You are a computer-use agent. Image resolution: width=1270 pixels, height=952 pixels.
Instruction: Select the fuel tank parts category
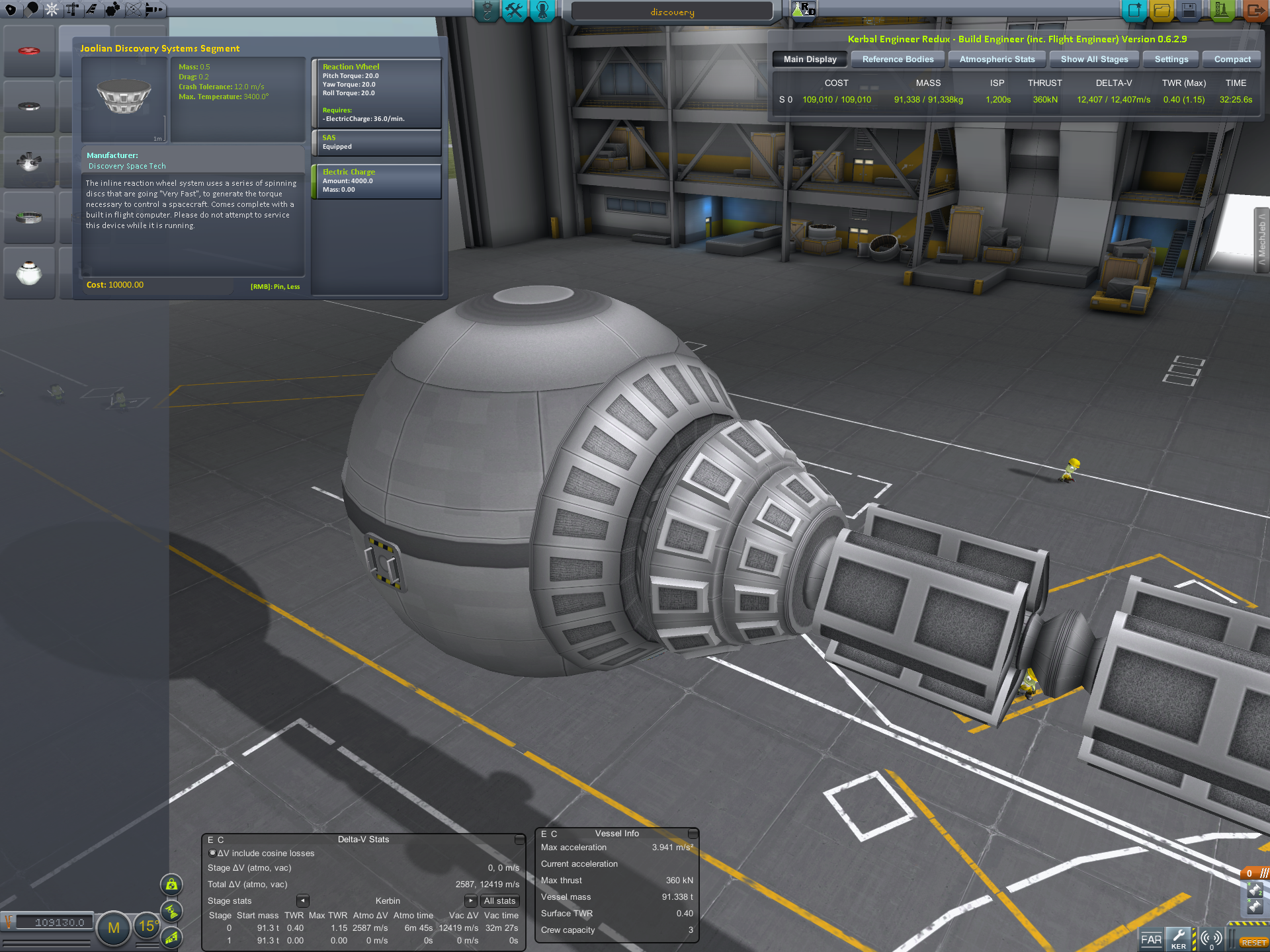31,9
